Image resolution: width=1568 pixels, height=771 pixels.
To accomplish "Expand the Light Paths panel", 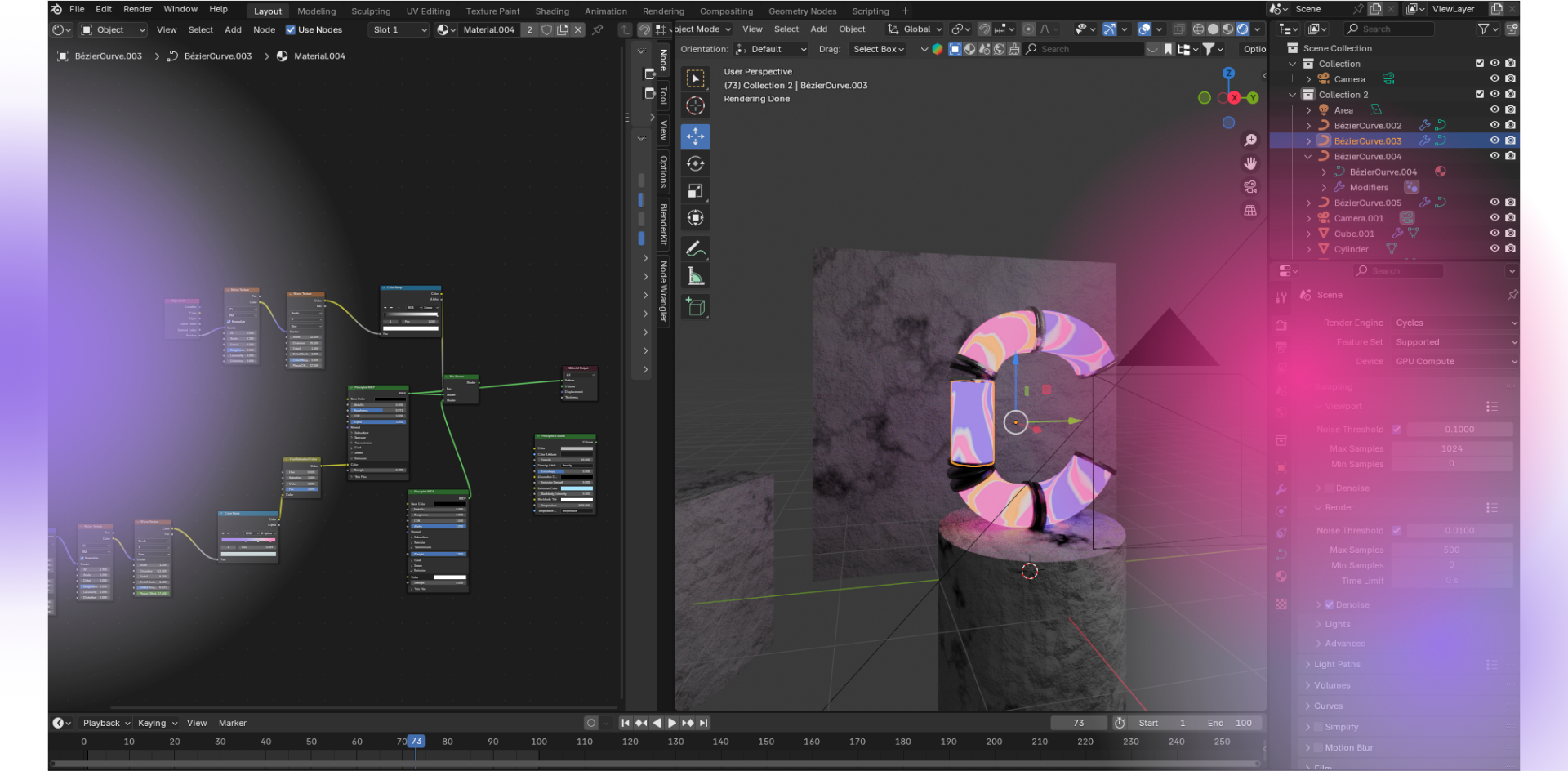I will pyautogui.click(x=1337, y=665).
